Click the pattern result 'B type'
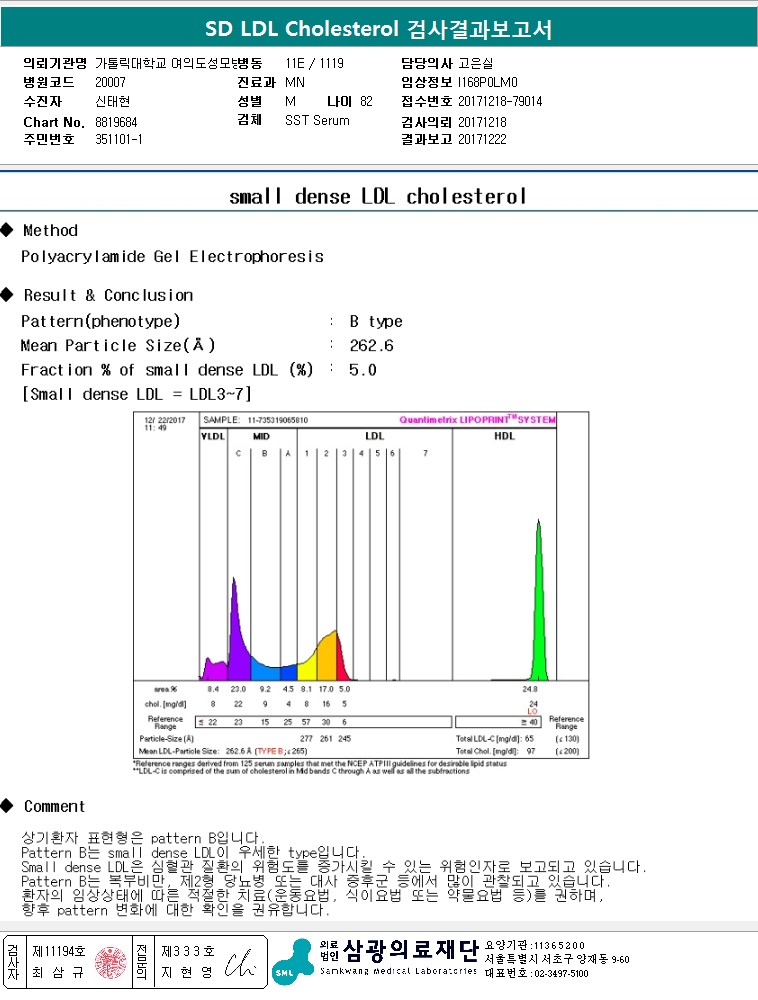 tap(376, 321)
